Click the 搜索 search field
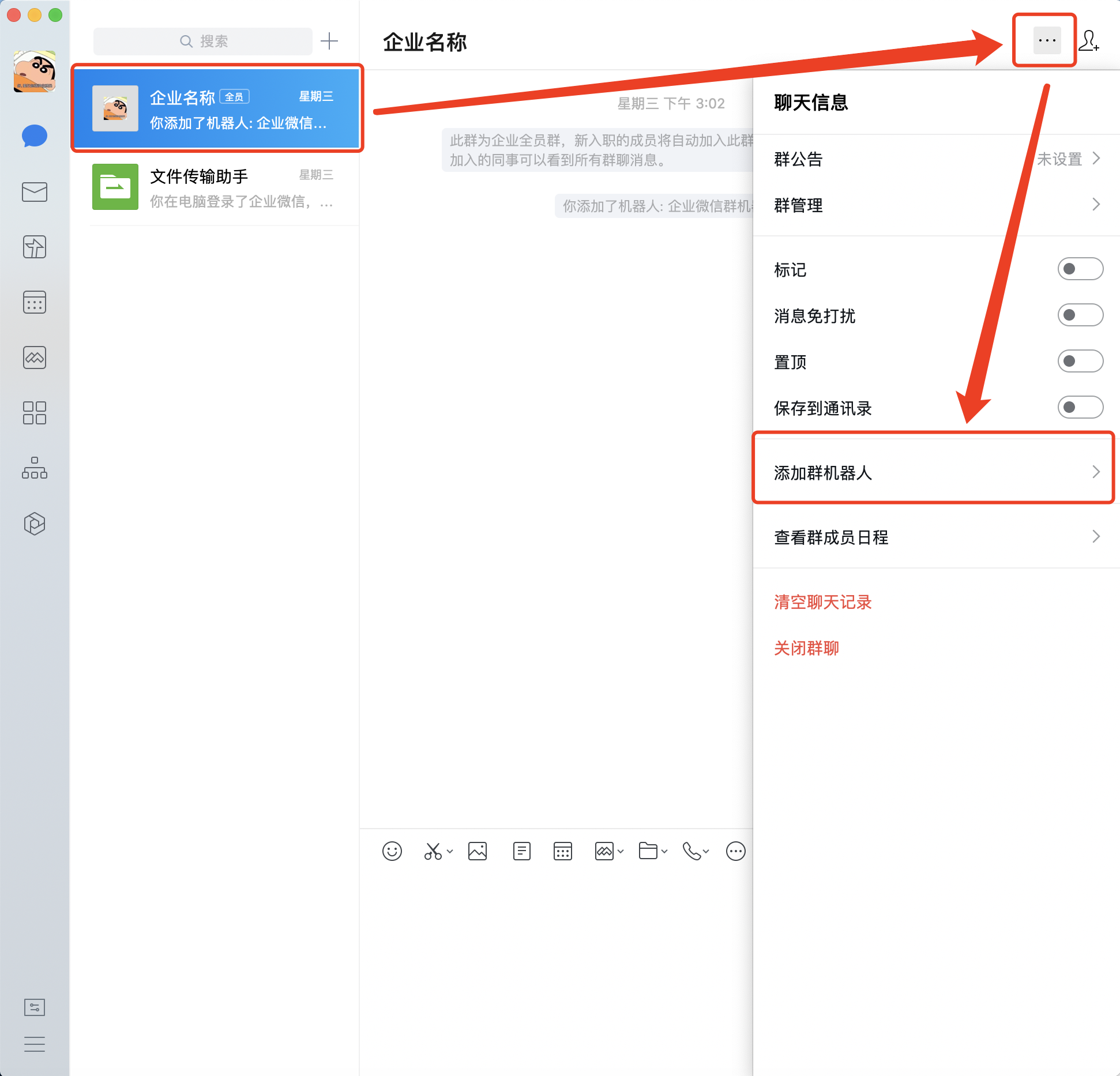 coord(203,42)
